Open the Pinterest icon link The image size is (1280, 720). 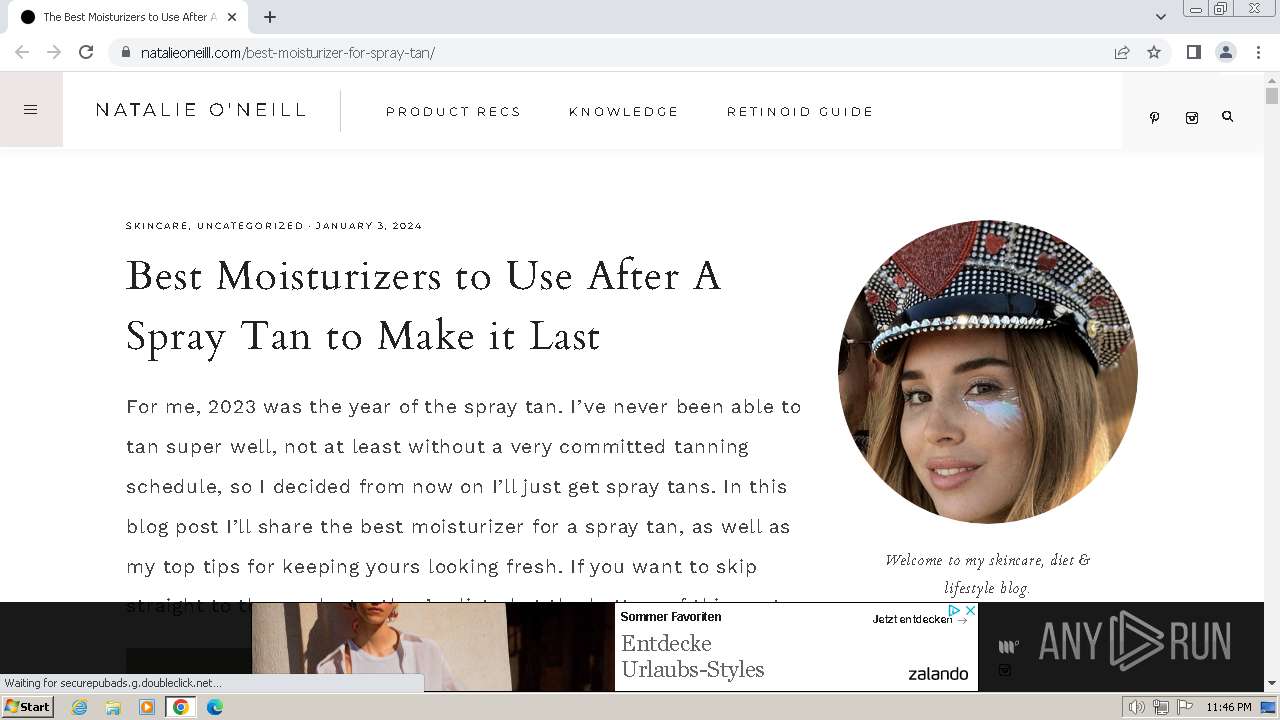(1154, 118)
